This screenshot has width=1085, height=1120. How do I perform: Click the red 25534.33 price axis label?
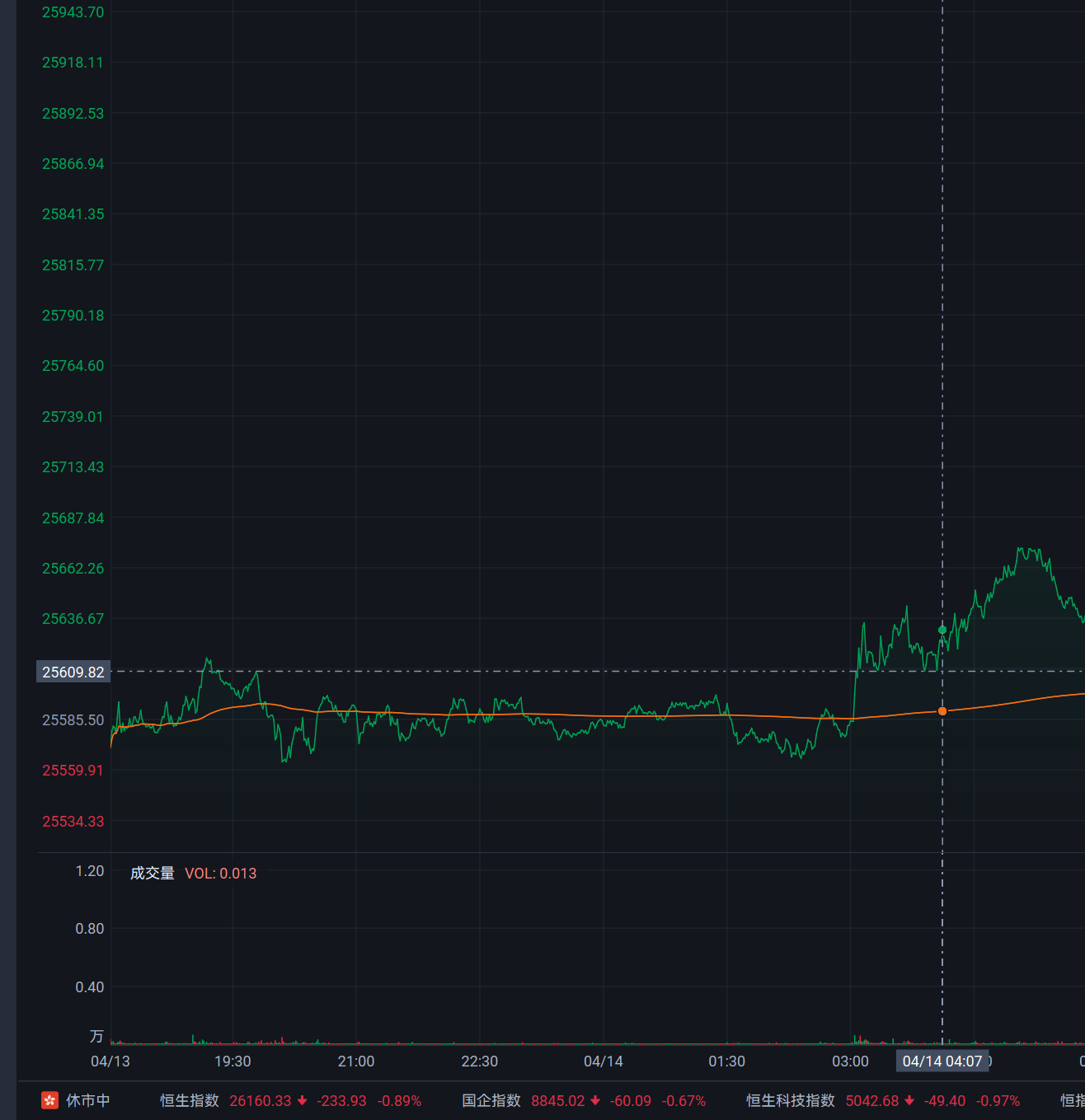coord(73,821)
